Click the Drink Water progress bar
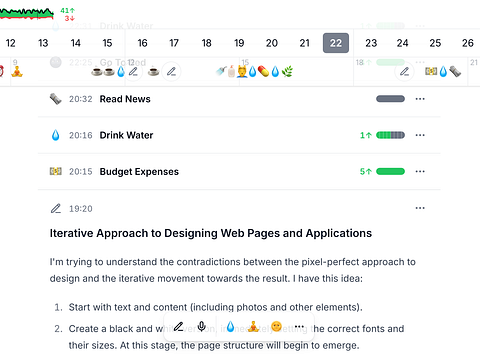Screen dimensions: 480x360 click(390, 135)
